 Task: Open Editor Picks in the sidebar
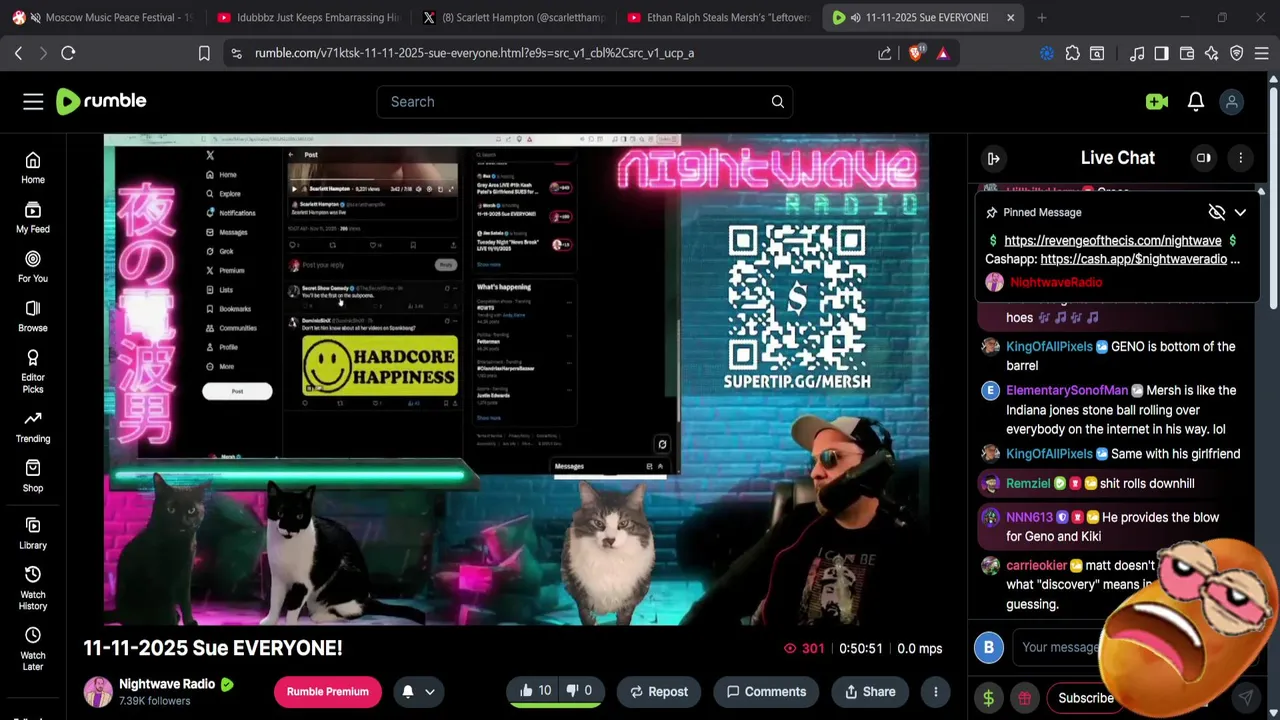33,371
